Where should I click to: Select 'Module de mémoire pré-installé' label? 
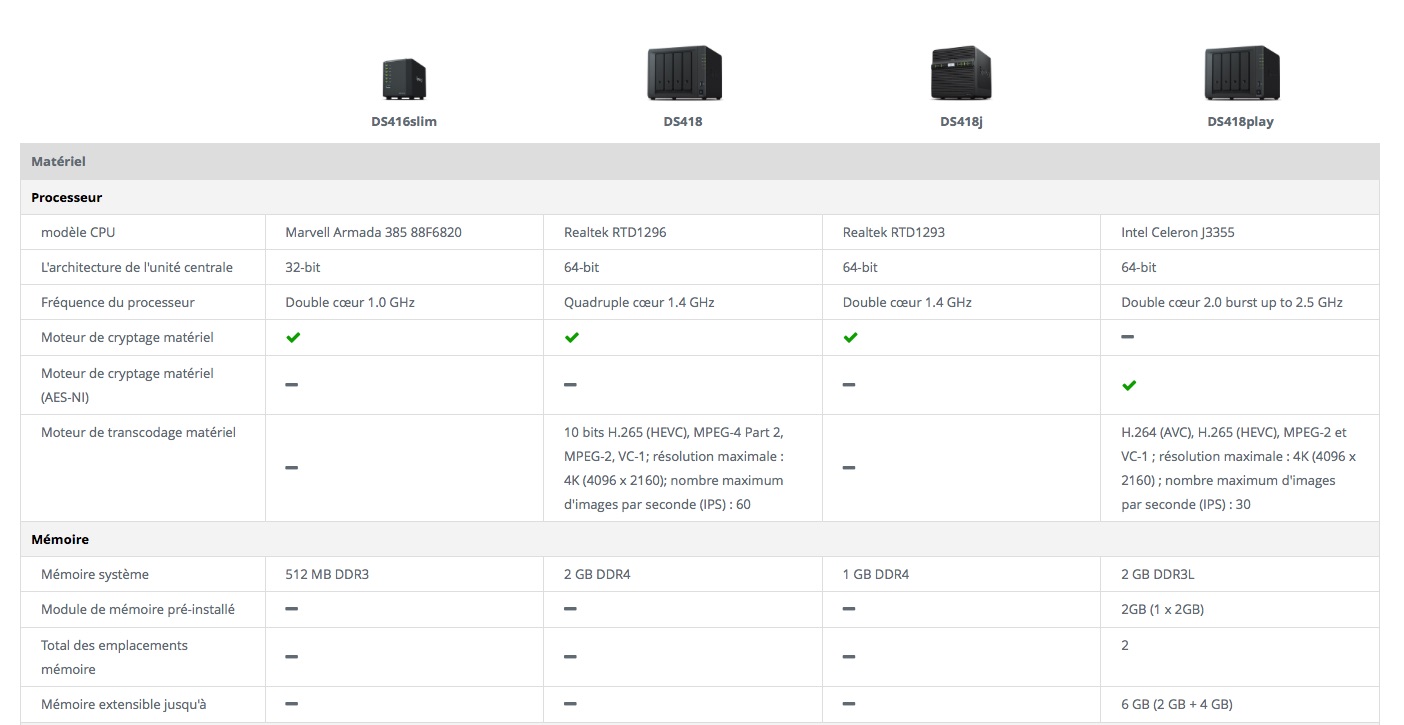pyautogui.click(x=138, y=609)
